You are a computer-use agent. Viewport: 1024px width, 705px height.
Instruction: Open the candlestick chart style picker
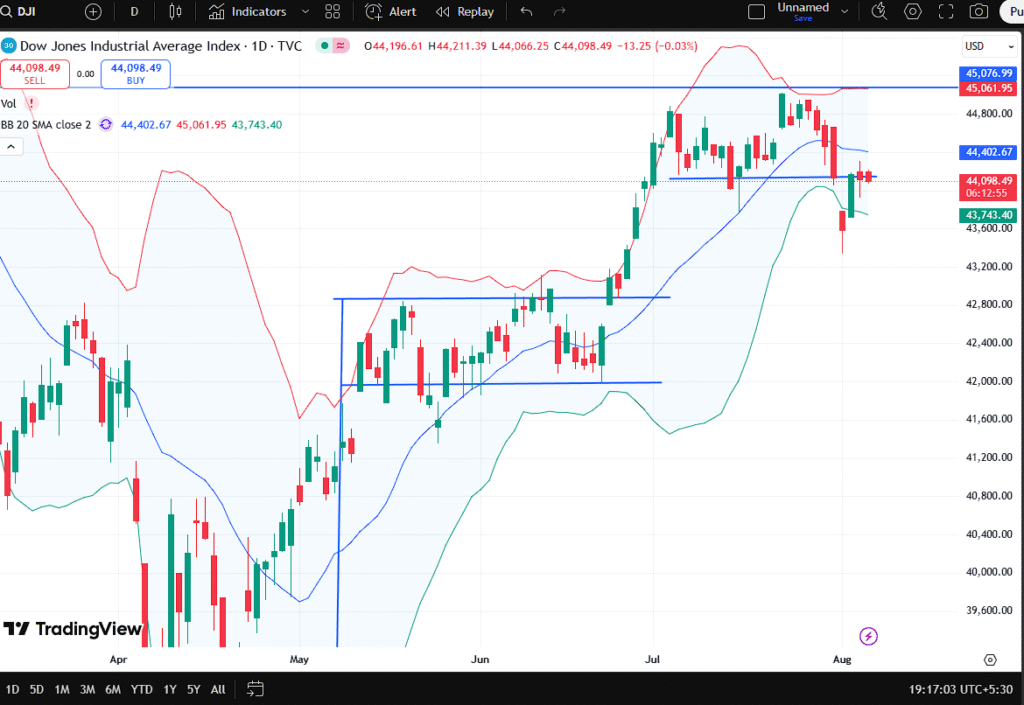[176, 12]
